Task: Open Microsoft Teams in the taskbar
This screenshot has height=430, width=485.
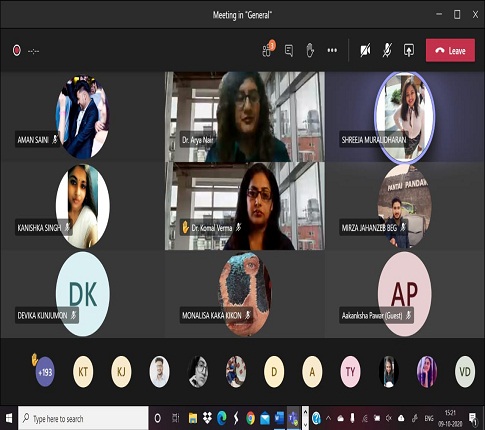Action: (x=293, y=418)
